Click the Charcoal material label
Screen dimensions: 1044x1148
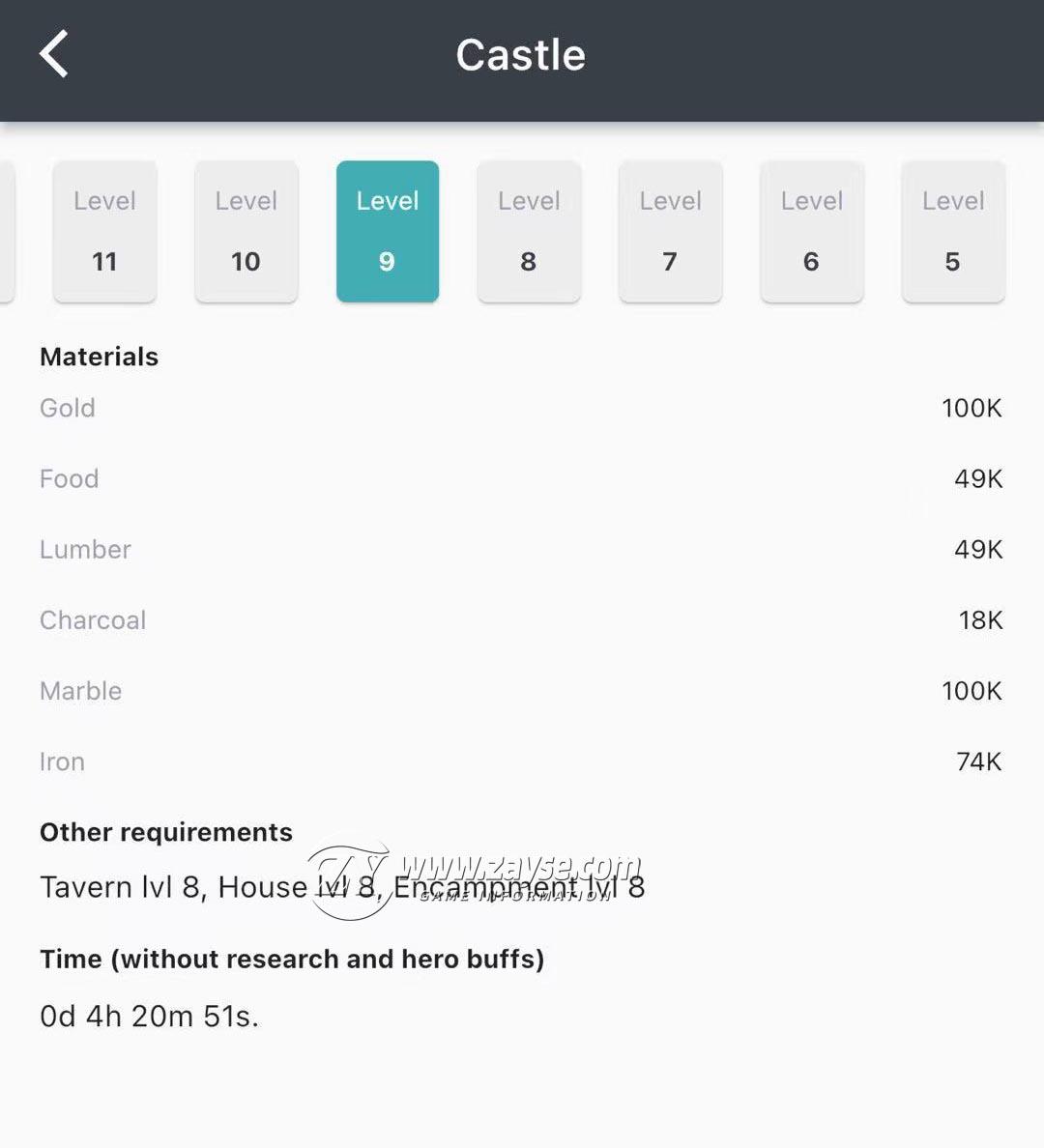tap(93, 620)
